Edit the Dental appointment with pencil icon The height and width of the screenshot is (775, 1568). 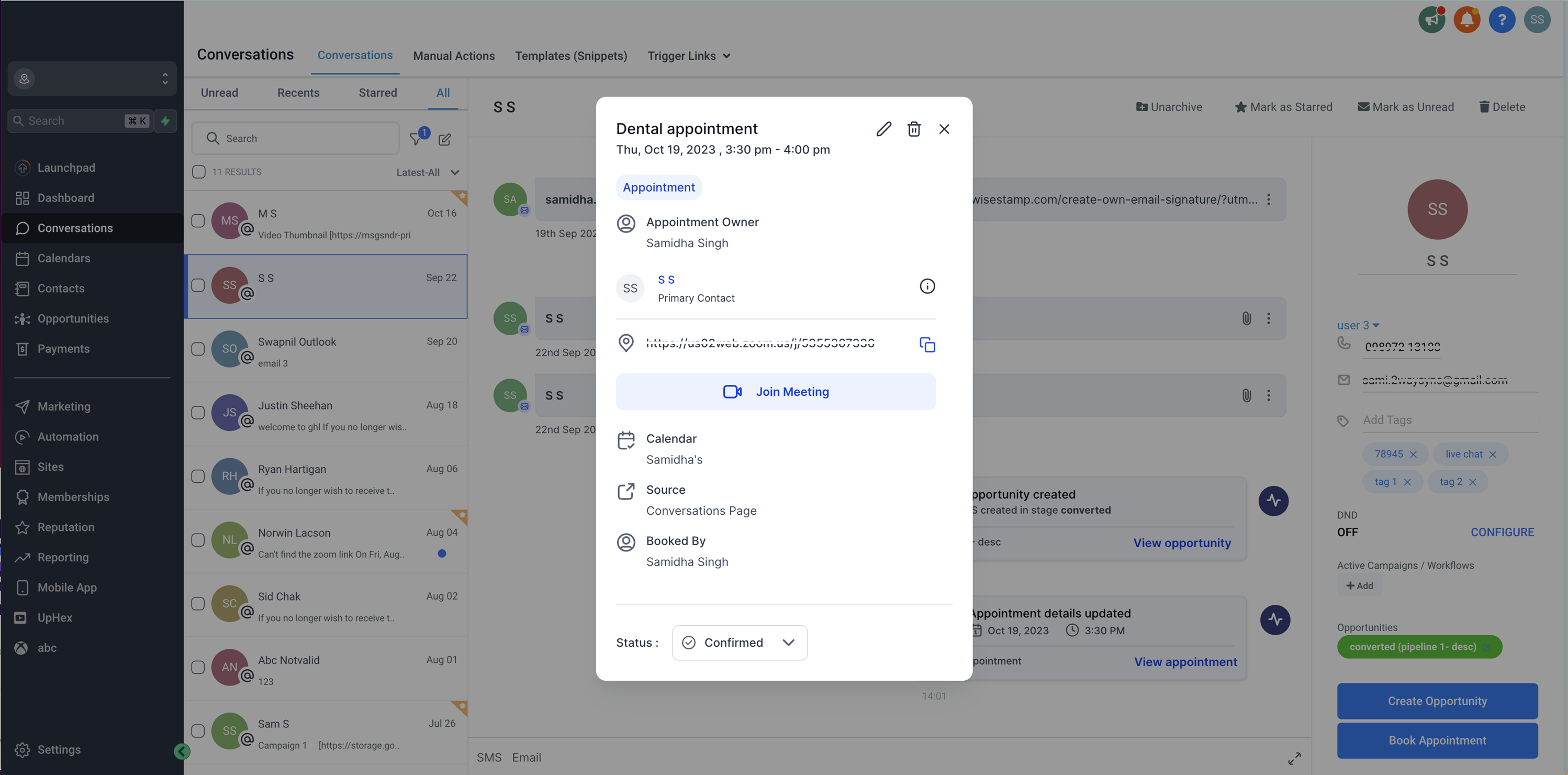point(884,128)
